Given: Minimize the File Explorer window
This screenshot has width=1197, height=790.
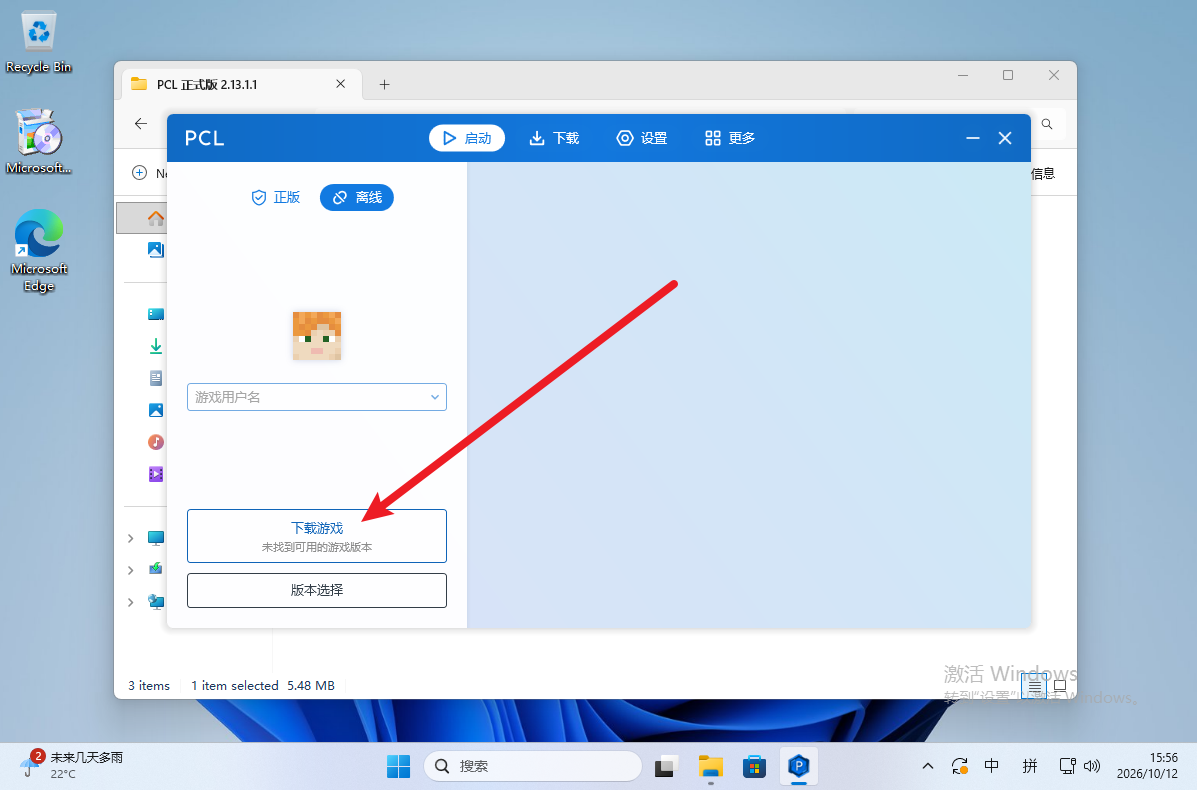Looking at the screenshot, I should pyautogui.click(x=963, y=75).
